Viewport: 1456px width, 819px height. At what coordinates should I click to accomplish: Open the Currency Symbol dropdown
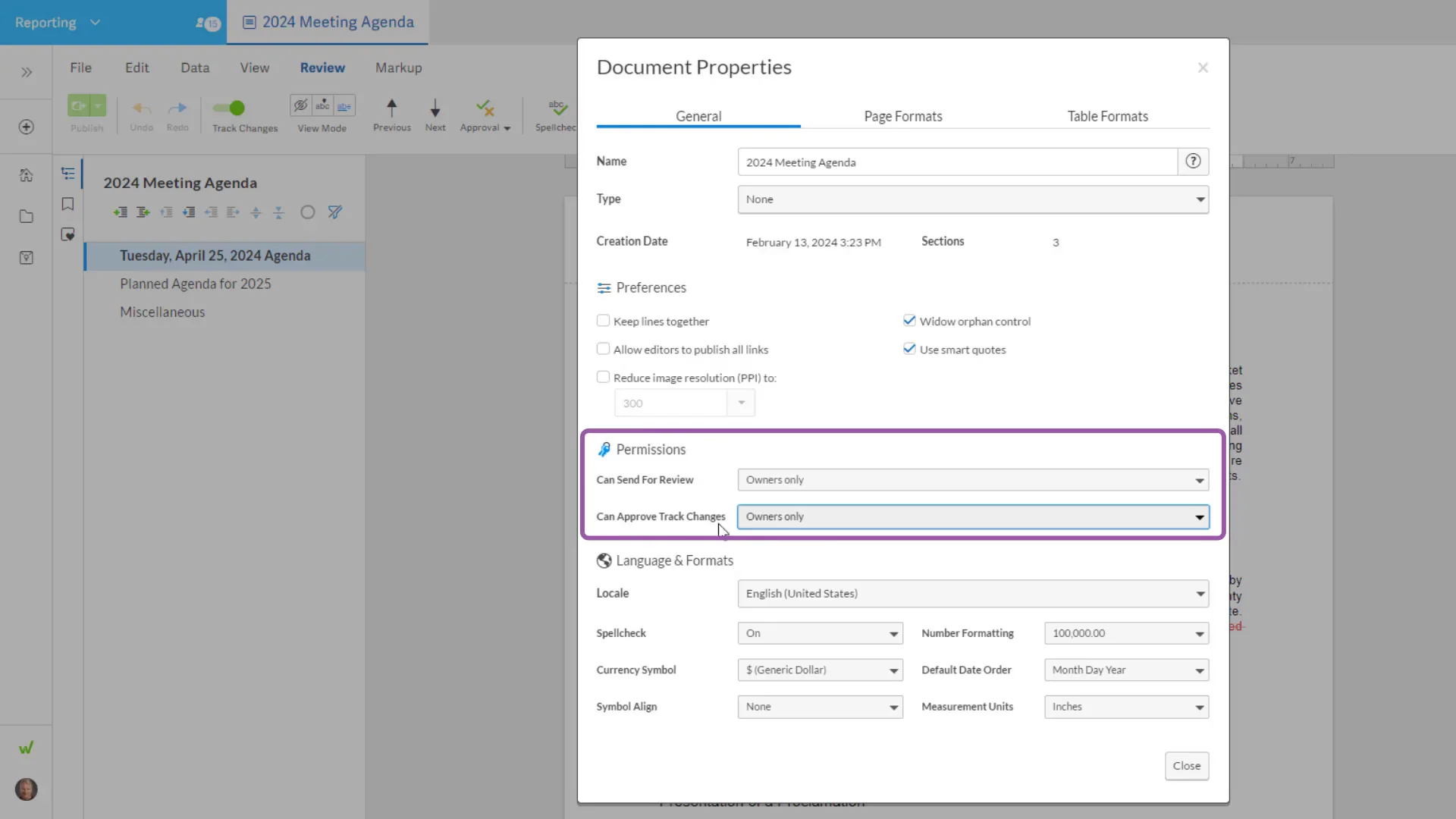820,670
